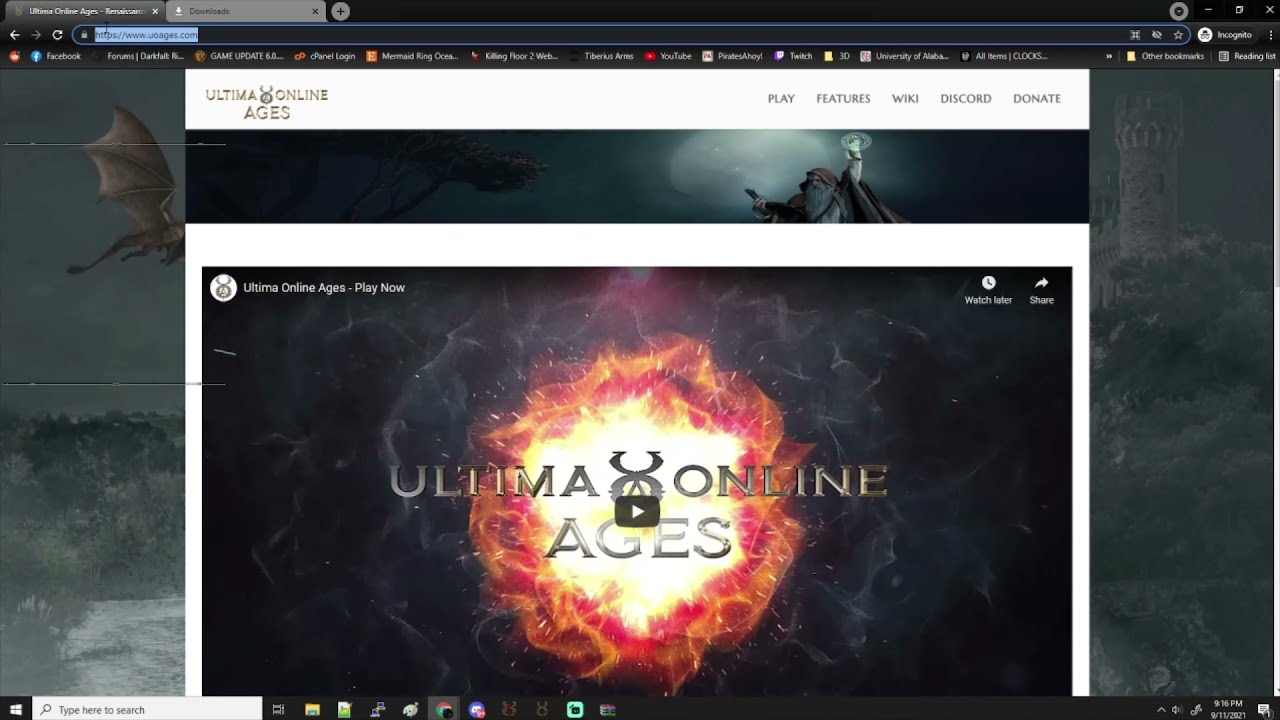Open the FEATURES menu item
Image resolution: width=1280 pixels, height=720 pixels.
click(843, 98)
